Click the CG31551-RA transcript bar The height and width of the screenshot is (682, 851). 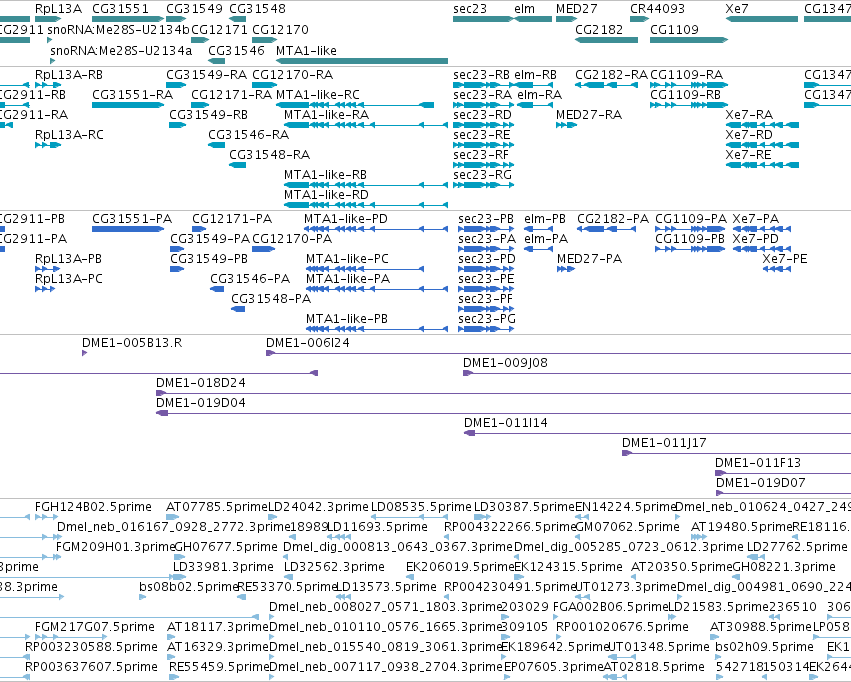128,105
